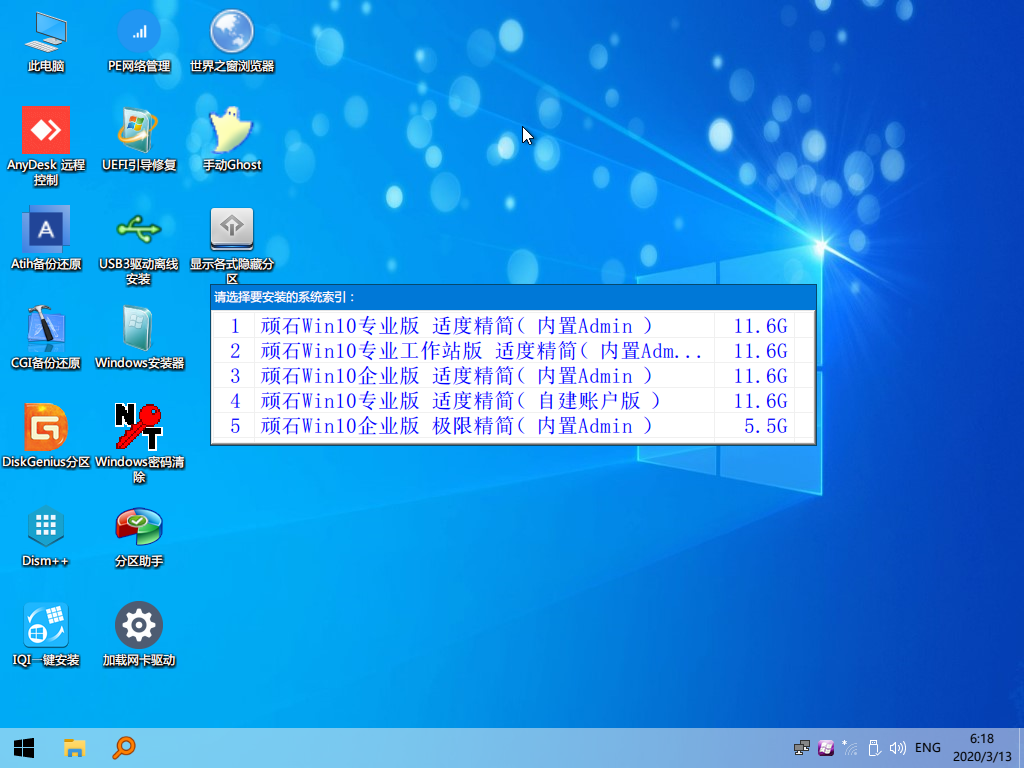1024x768 pixels.
Task: Open File Explorer from the taskbar
Action: tap(74, 747)
